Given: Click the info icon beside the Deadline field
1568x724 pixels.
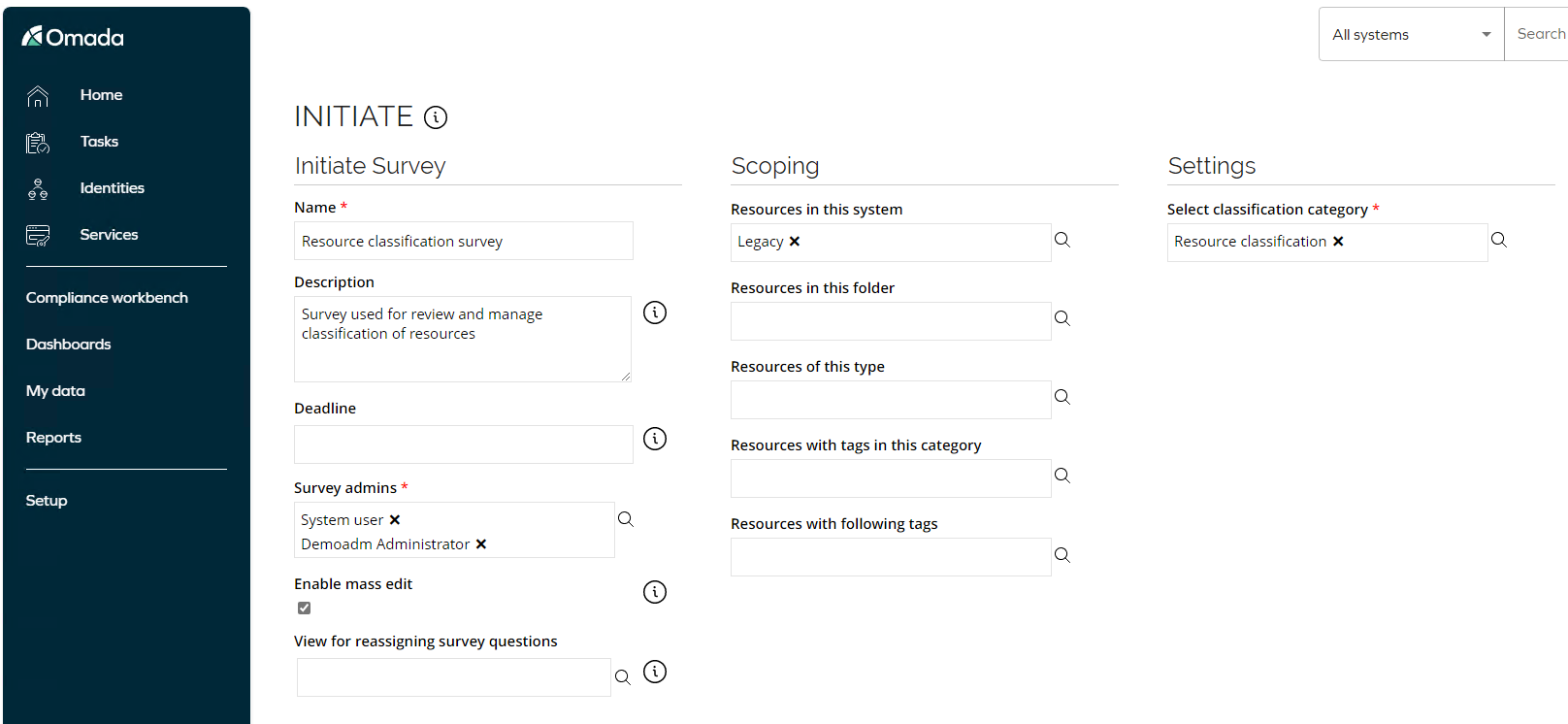Looking at the screenshot, I should point(655,439).
